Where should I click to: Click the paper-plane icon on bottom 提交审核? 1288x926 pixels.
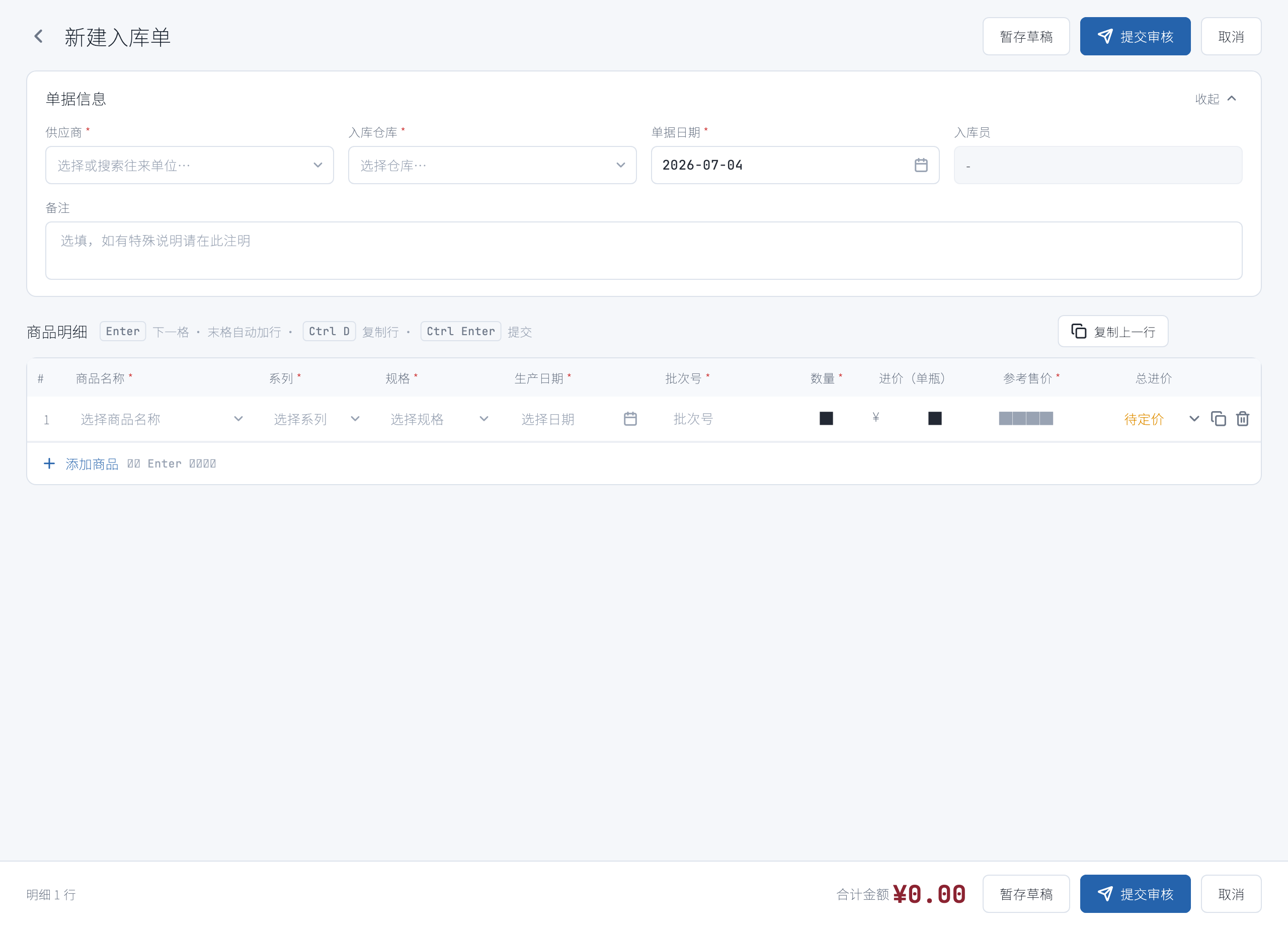click(x=1105, y=894)
